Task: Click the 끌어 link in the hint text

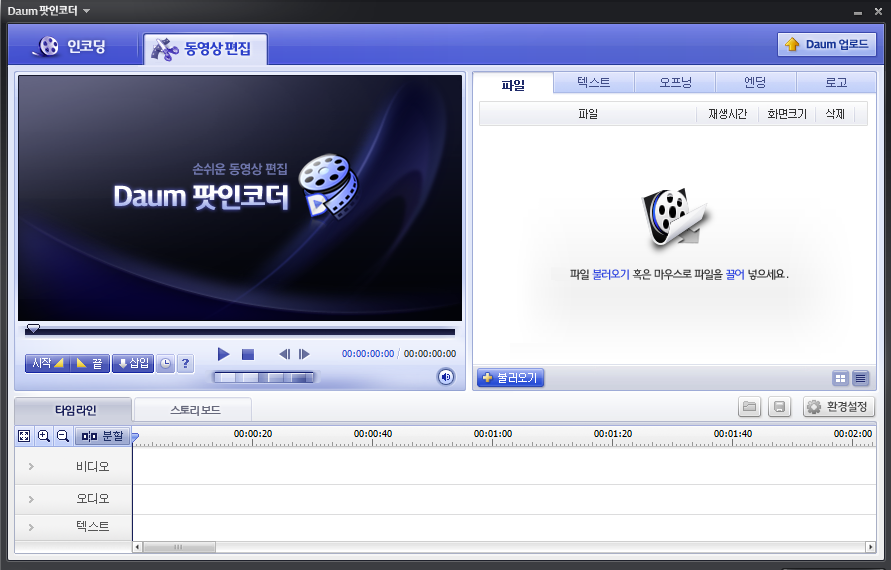Action: (735, 274)
